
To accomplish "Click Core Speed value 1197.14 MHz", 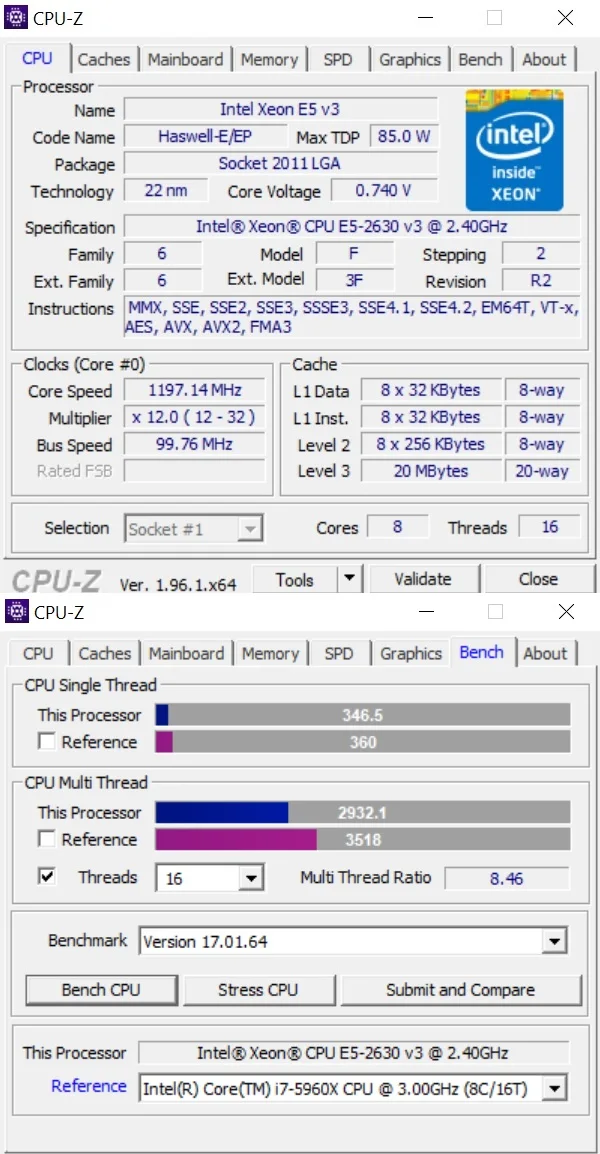I will click(x=194, y=390).
